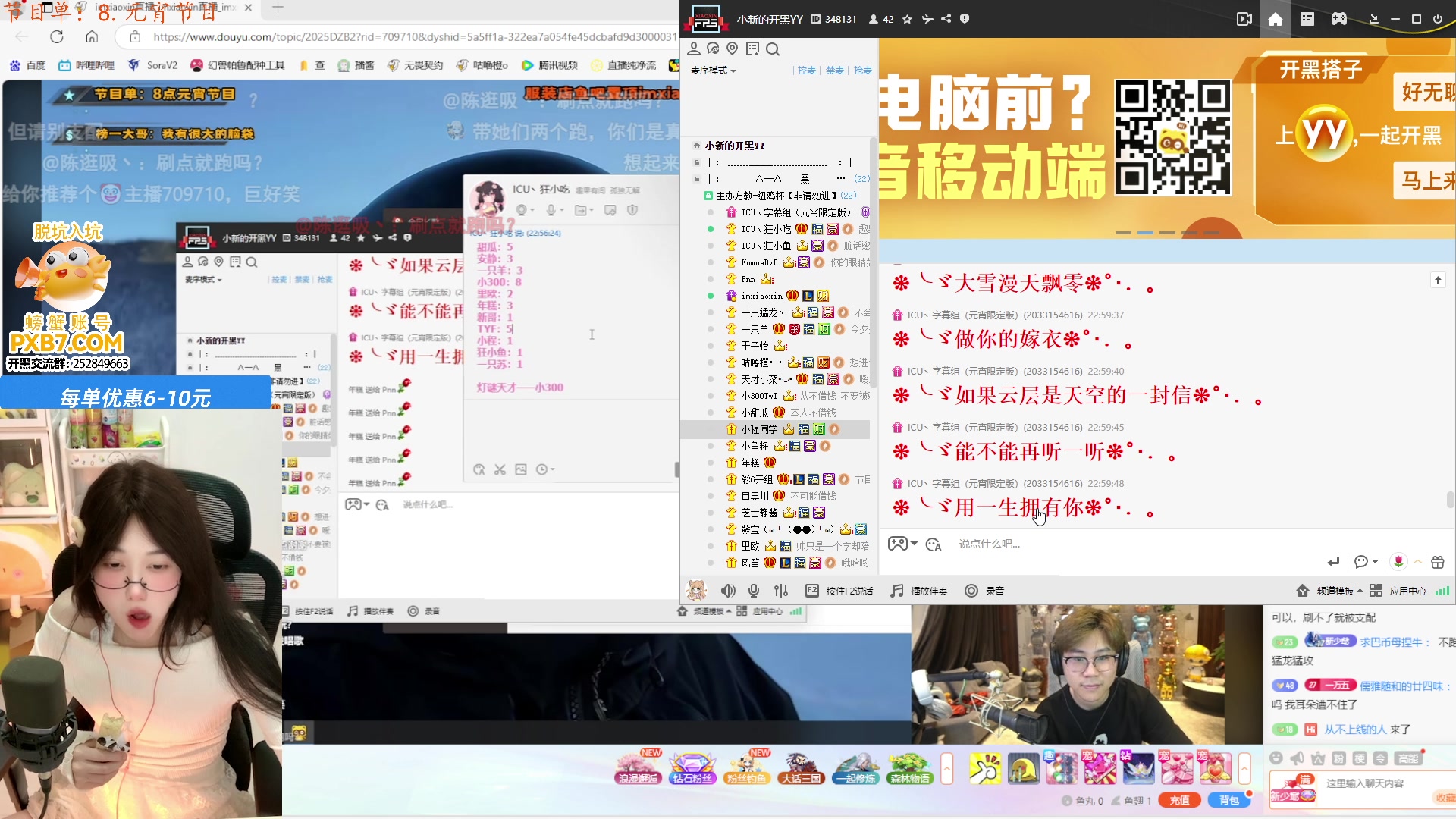Open 森林物语 game icon
The width and height of the screenshot is (1456, 819).
909,767
